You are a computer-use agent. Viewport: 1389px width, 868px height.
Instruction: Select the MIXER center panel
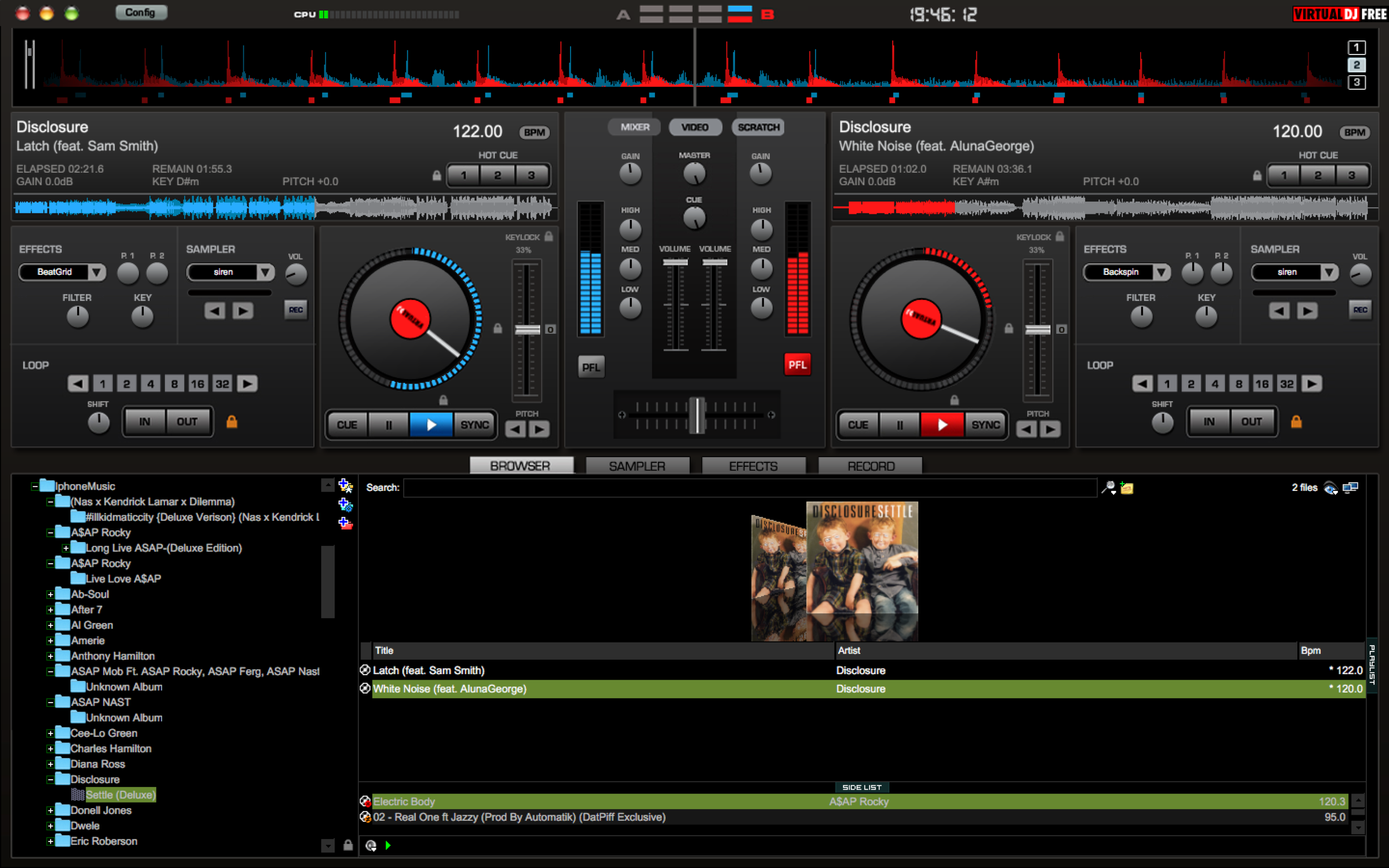point(634,127)
